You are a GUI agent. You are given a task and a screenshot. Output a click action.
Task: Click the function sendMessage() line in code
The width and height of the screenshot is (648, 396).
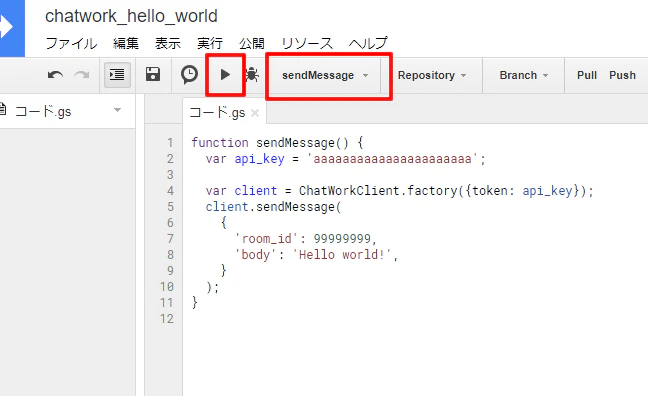tap(277, 143)
